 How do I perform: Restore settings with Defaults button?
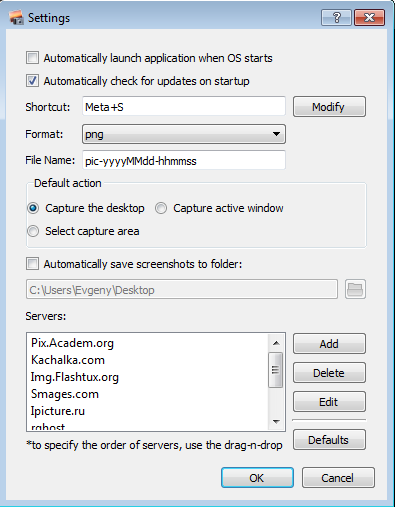pyautogui.click(x=329, y=440)
